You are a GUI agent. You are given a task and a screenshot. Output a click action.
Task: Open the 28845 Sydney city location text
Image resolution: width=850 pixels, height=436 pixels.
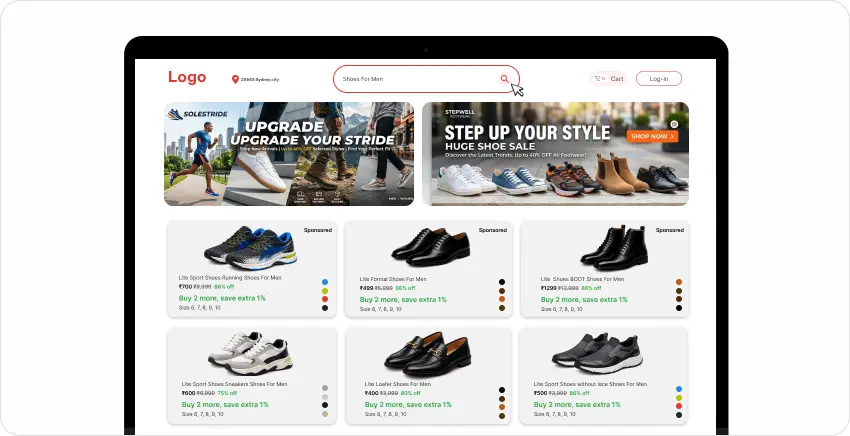pos(260,80)
